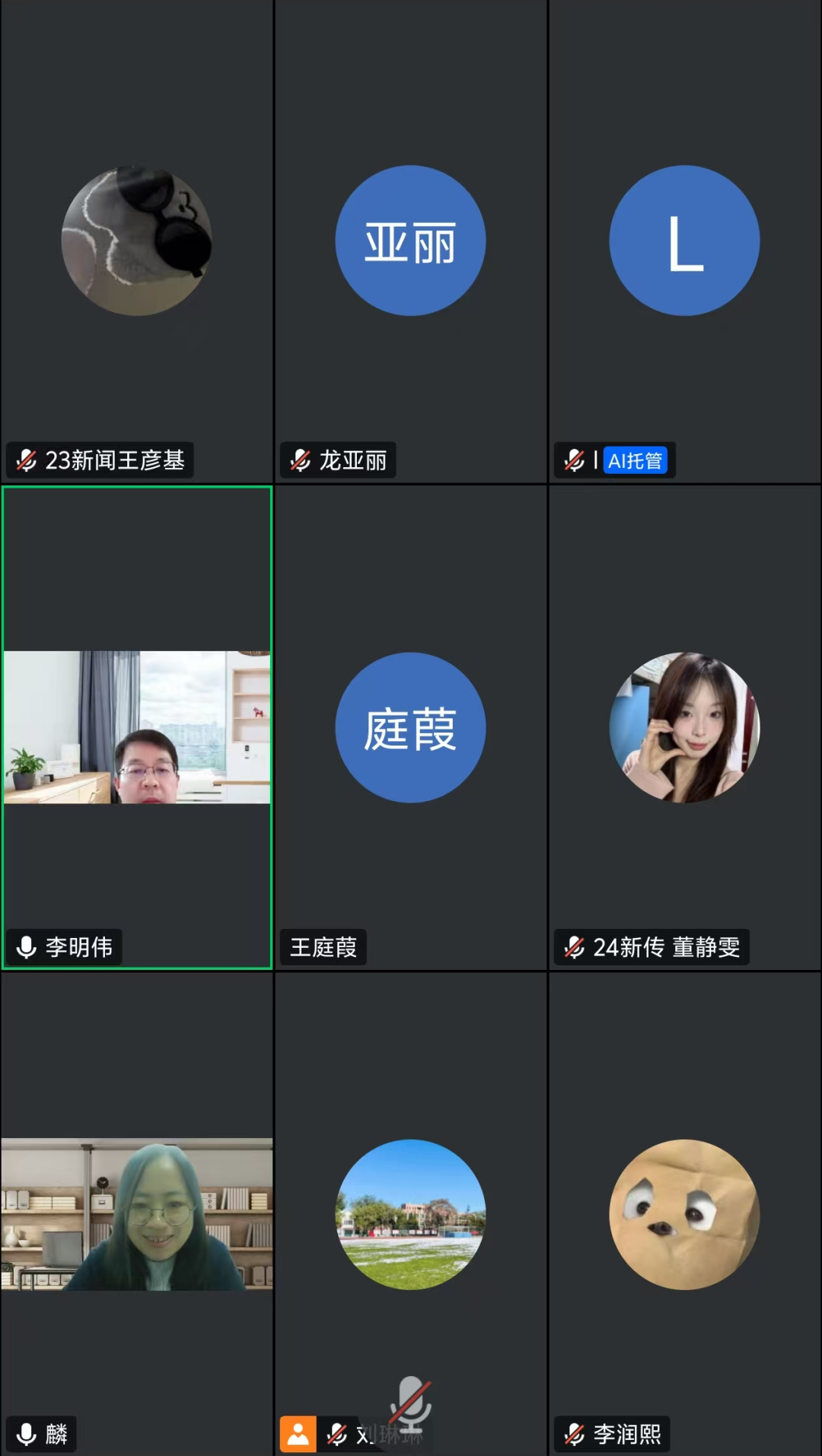Click muted mic icon beside 李润熙
The width and height of the screenshot is (822, 1456).
[575, 1434]
